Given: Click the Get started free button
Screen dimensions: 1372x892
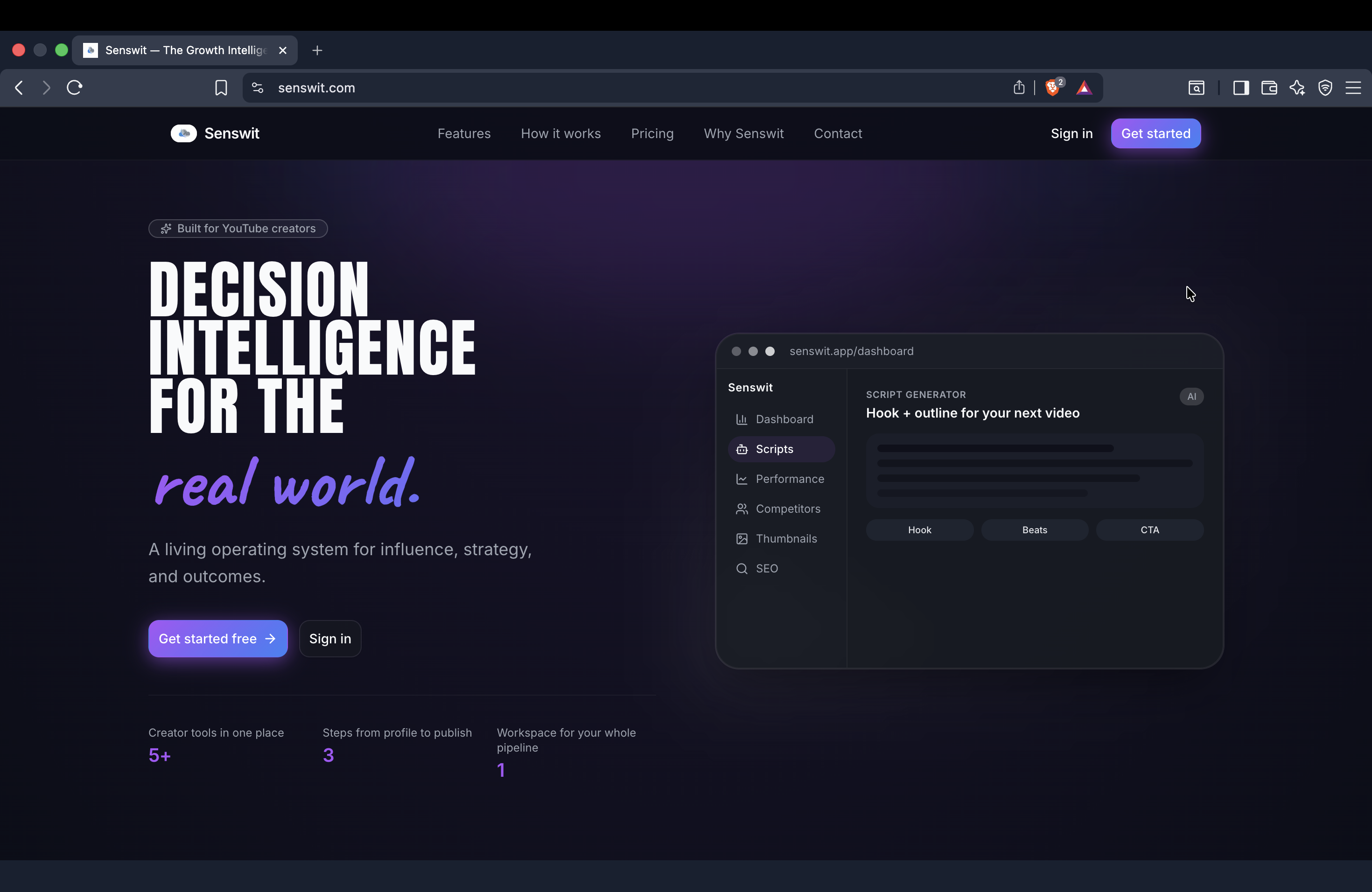Looking at the screenshot, I should point(218,639).
